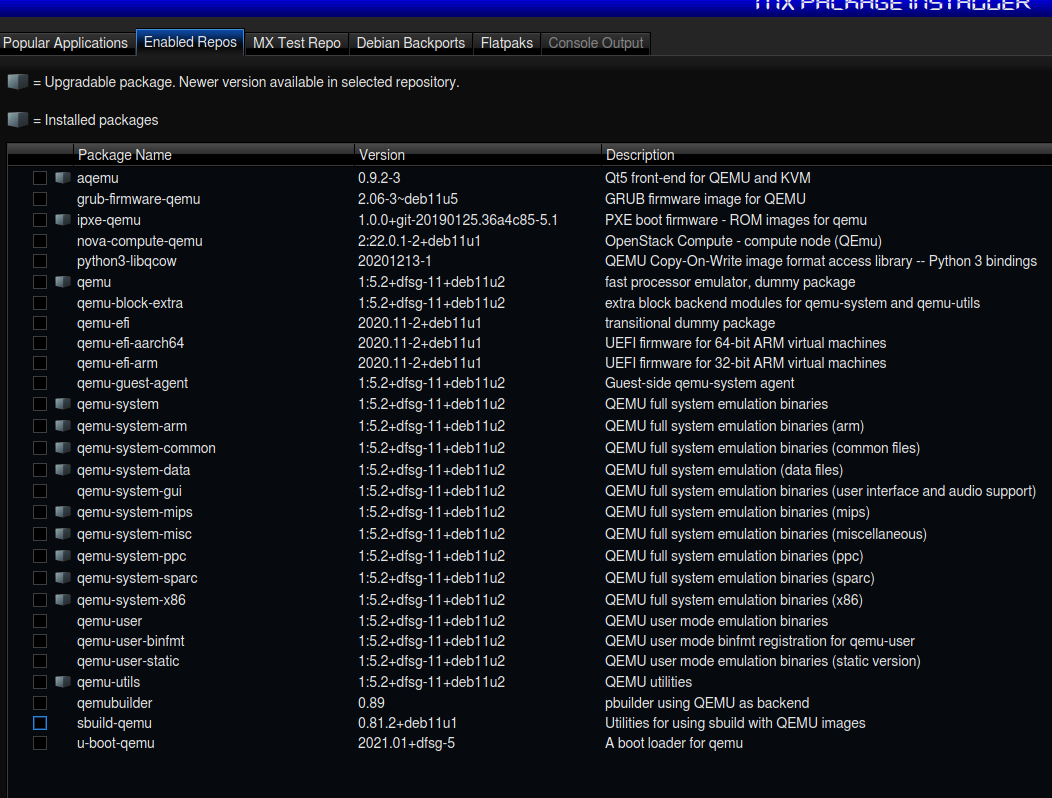This screenshot has height=798, width=1052.
Task: Click the installed icon beside qemu-system-mips
Action: click(63, 512)
